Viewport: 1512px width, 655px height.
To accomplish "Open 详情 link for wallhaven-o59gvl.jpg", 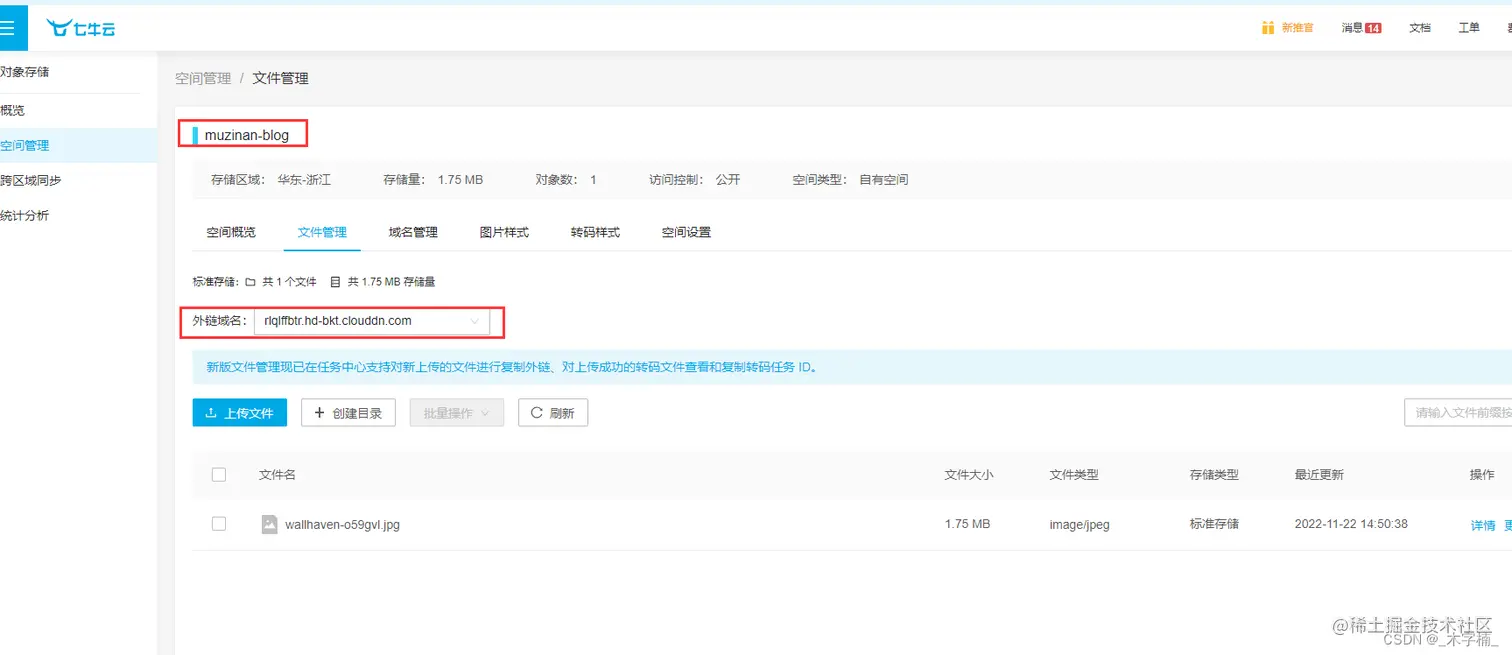I will [x=1483, y=525].
